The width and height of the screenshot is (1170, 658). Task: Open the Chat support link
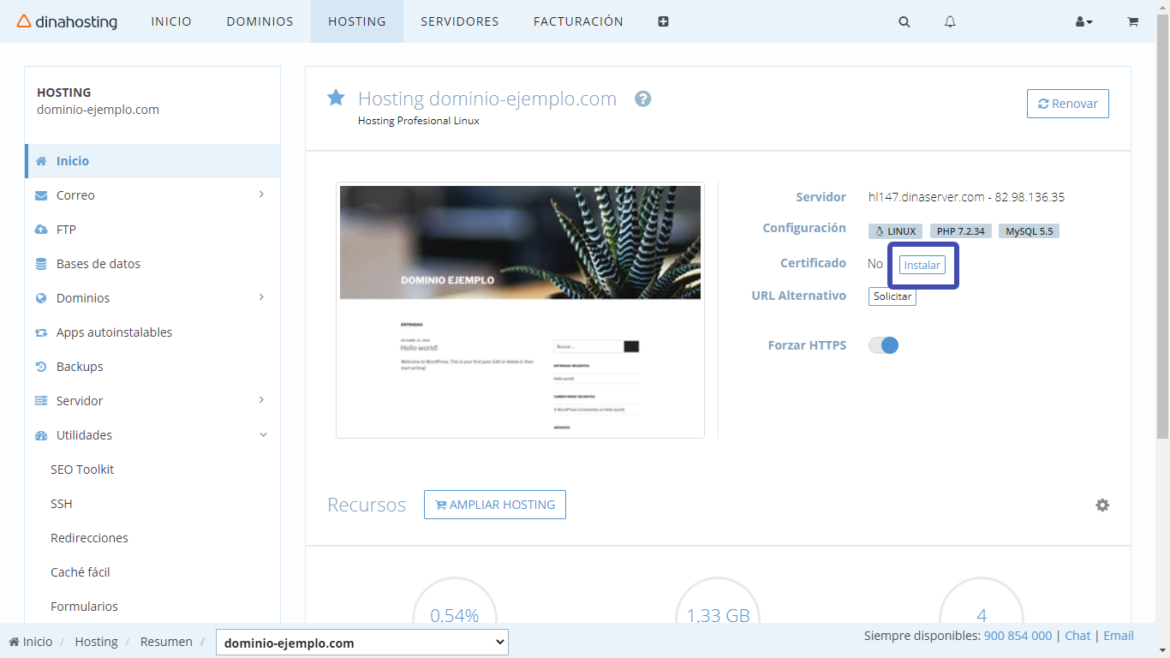tap(1077, 635)
